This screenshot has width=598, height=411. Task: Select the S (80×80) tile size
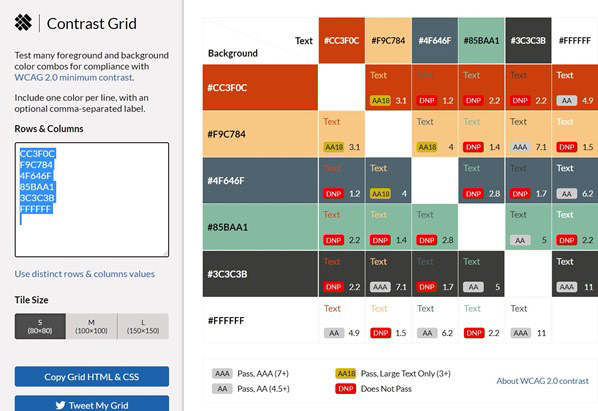tap(40, 326)
